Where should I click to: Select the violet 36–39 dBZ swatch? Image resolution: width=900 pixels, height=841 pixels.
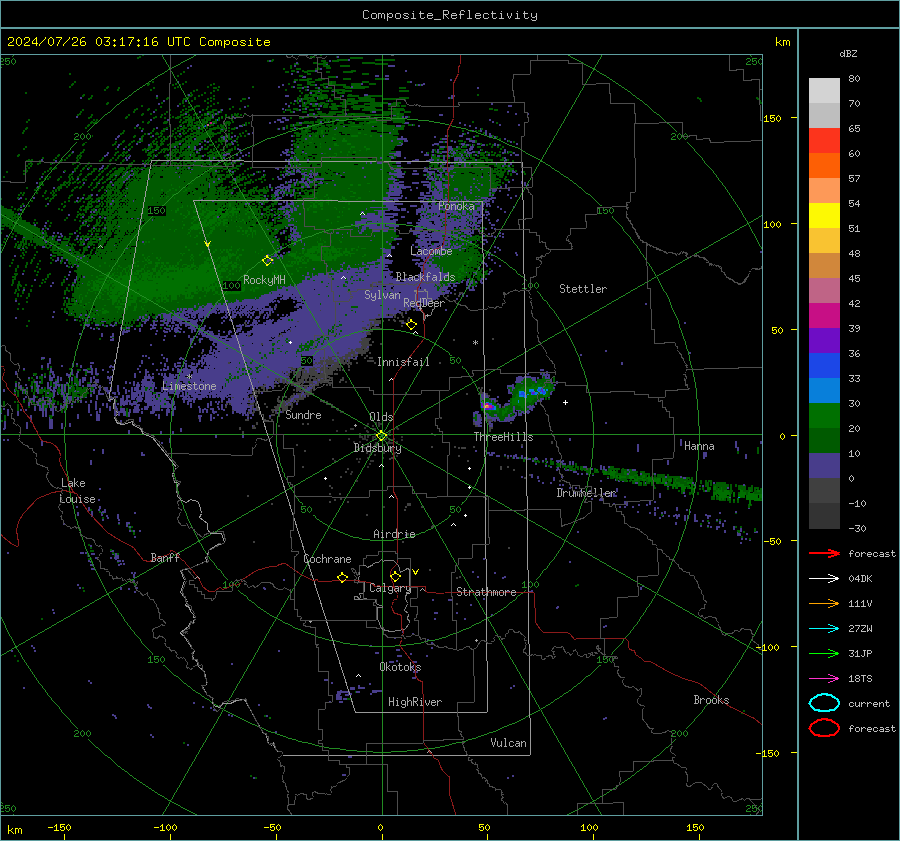point(824,340)
